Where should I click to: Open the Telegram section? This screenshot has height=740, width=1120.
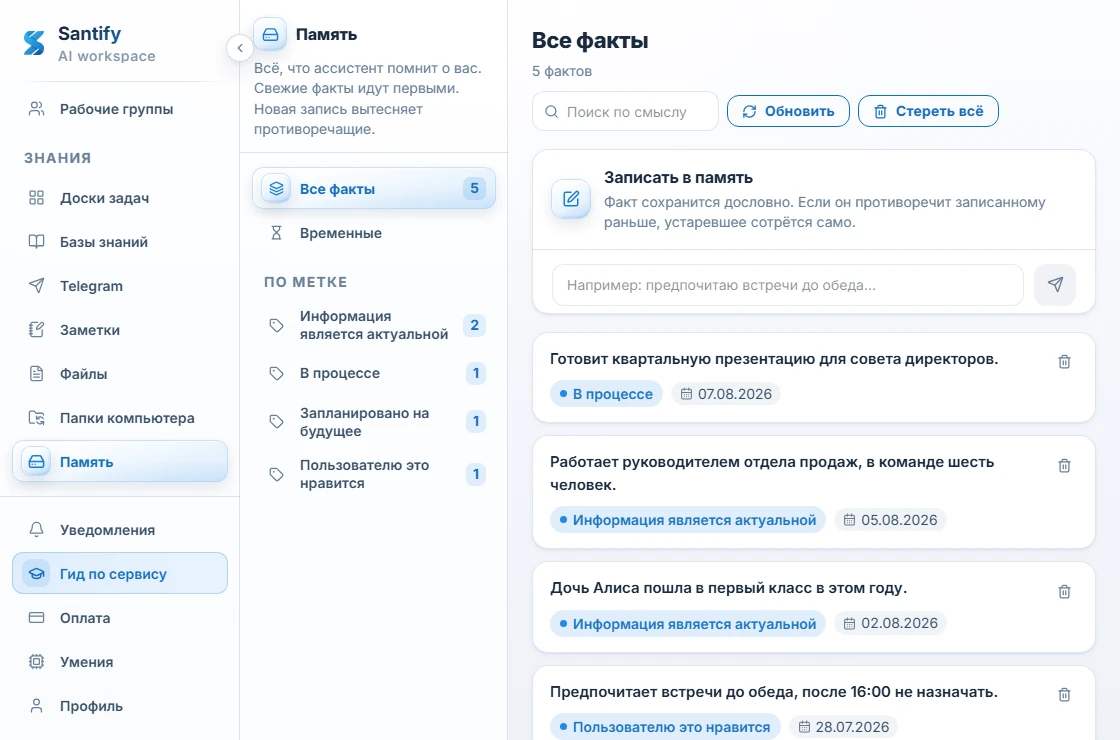coord(120,286)
